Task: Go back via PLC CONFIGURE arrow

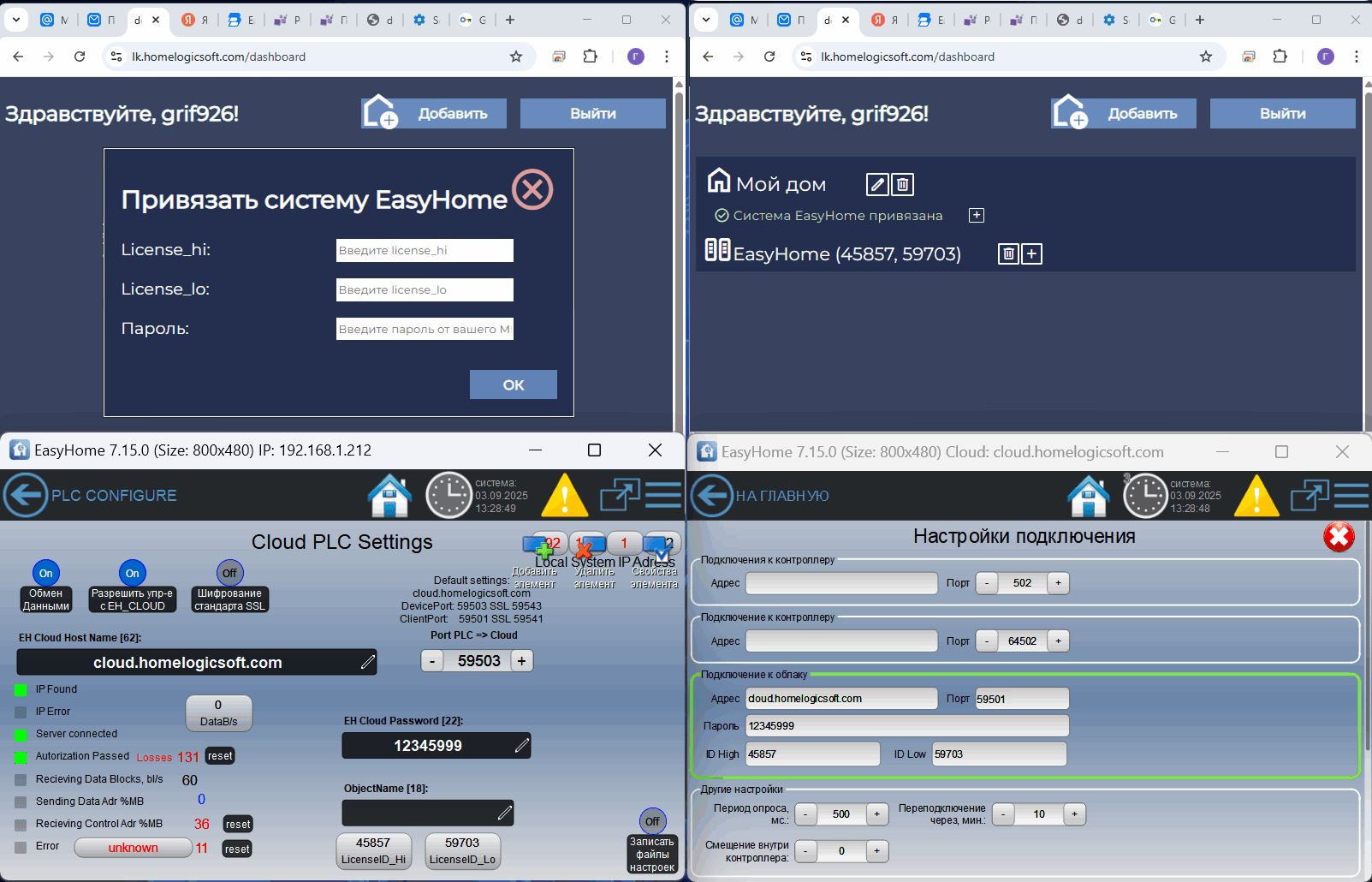Action: 25,495
